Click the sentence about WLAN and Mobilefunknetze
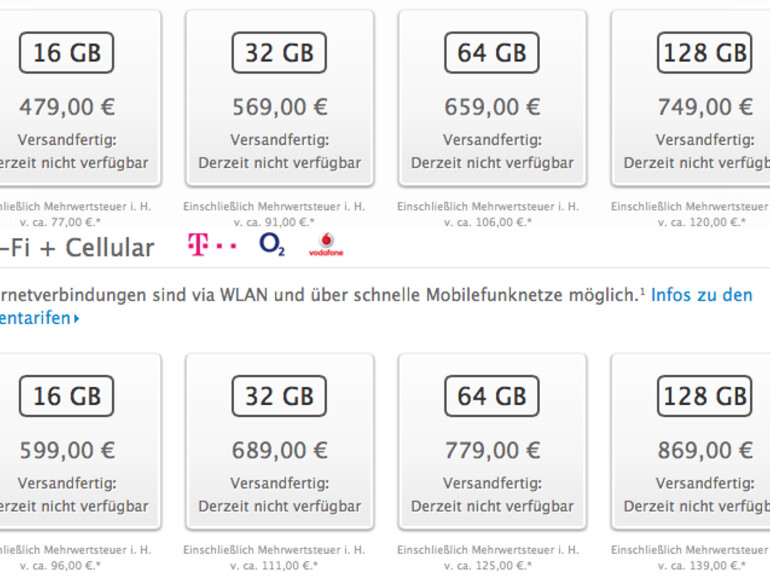Viewport: 770px width, 578px height. [320, 296]
